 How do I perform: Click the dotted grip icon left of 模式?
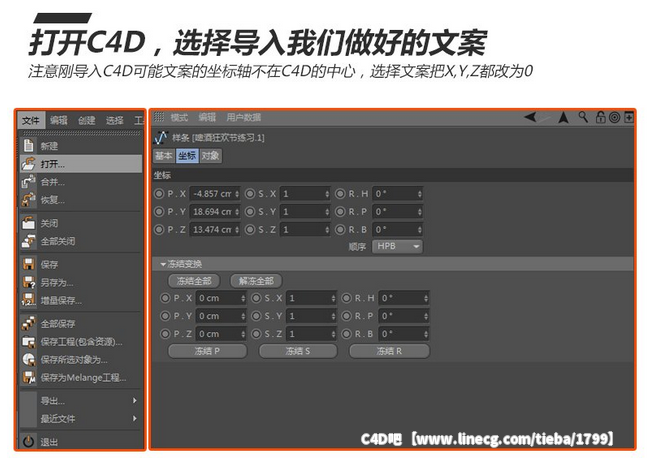(x=159, y=117)
